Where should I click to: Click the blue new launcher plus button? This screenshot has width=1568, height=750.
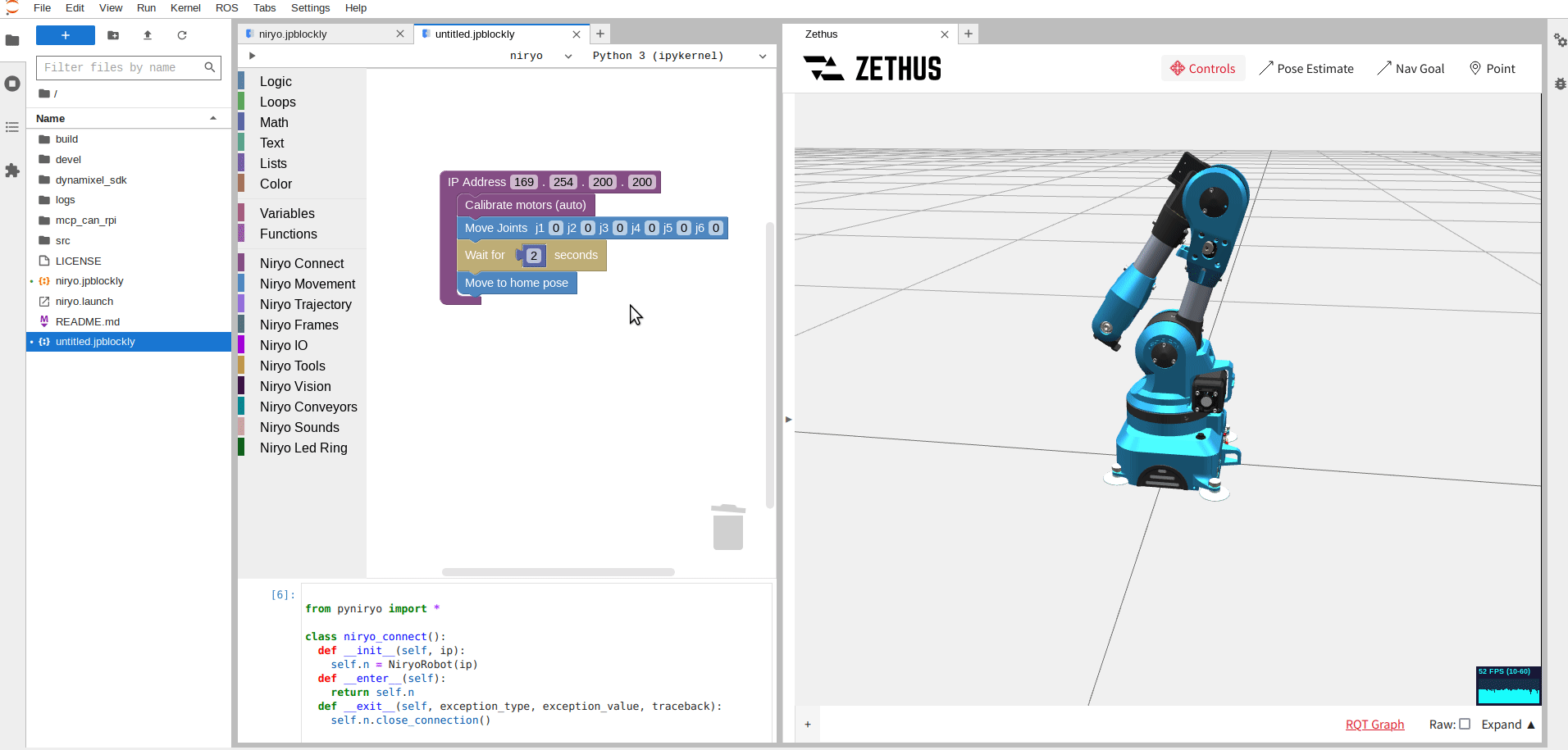click(66, 35)
